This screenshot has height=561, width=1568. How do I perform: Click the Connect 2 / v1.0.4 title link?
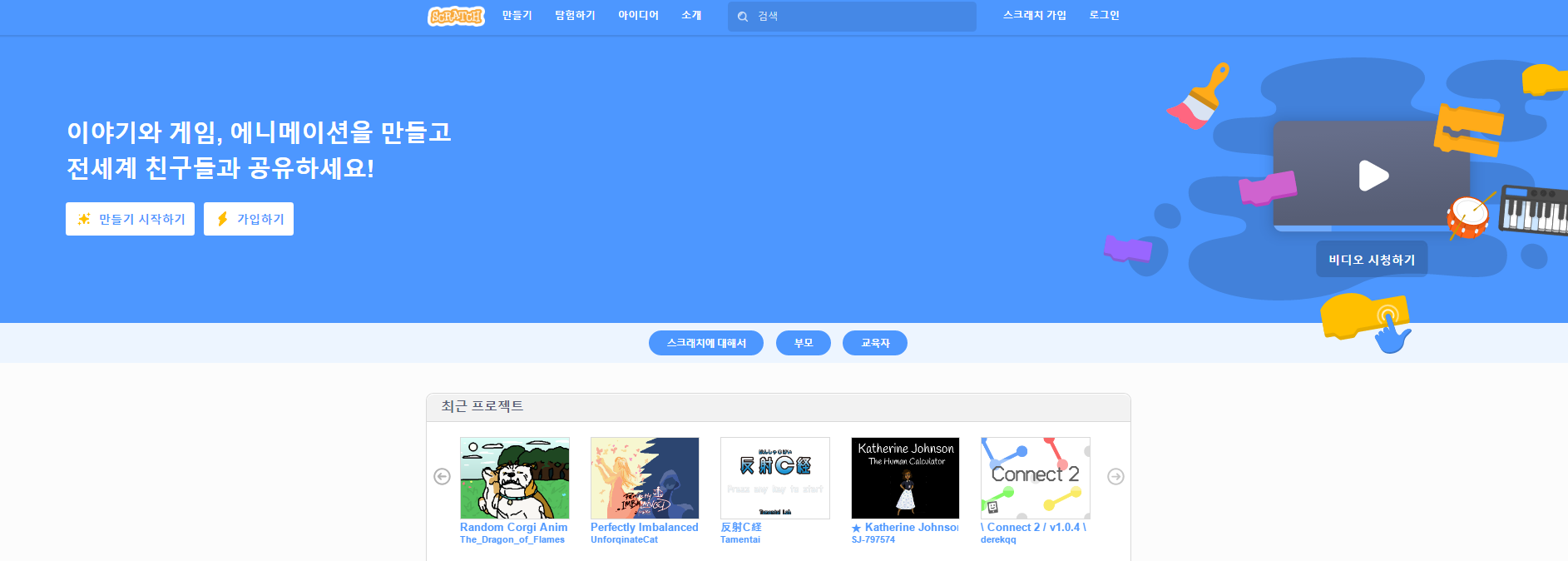[x=1034, y=527]
